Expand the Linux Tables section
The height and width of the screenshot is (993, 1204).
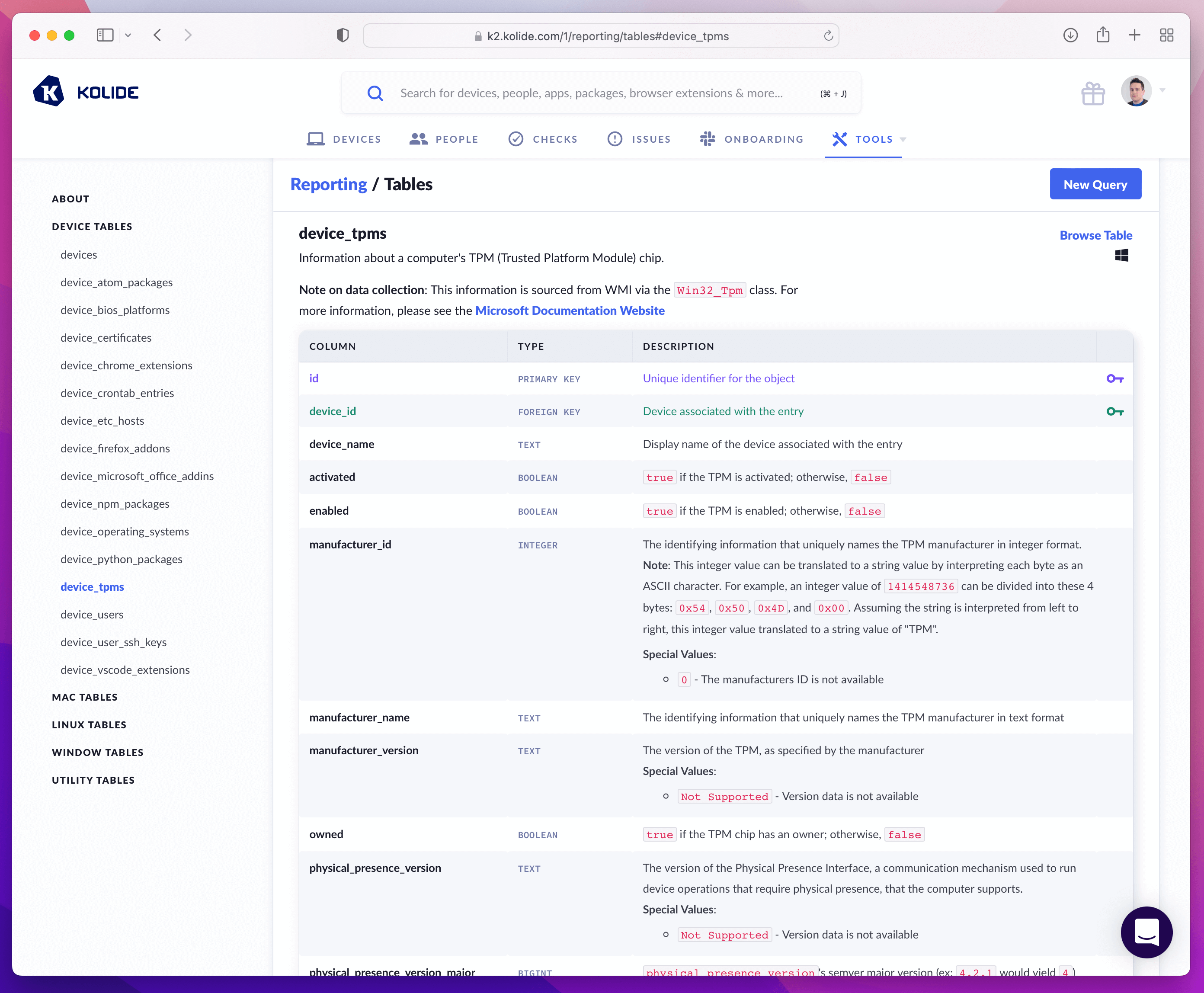click(x=89, y=725)
